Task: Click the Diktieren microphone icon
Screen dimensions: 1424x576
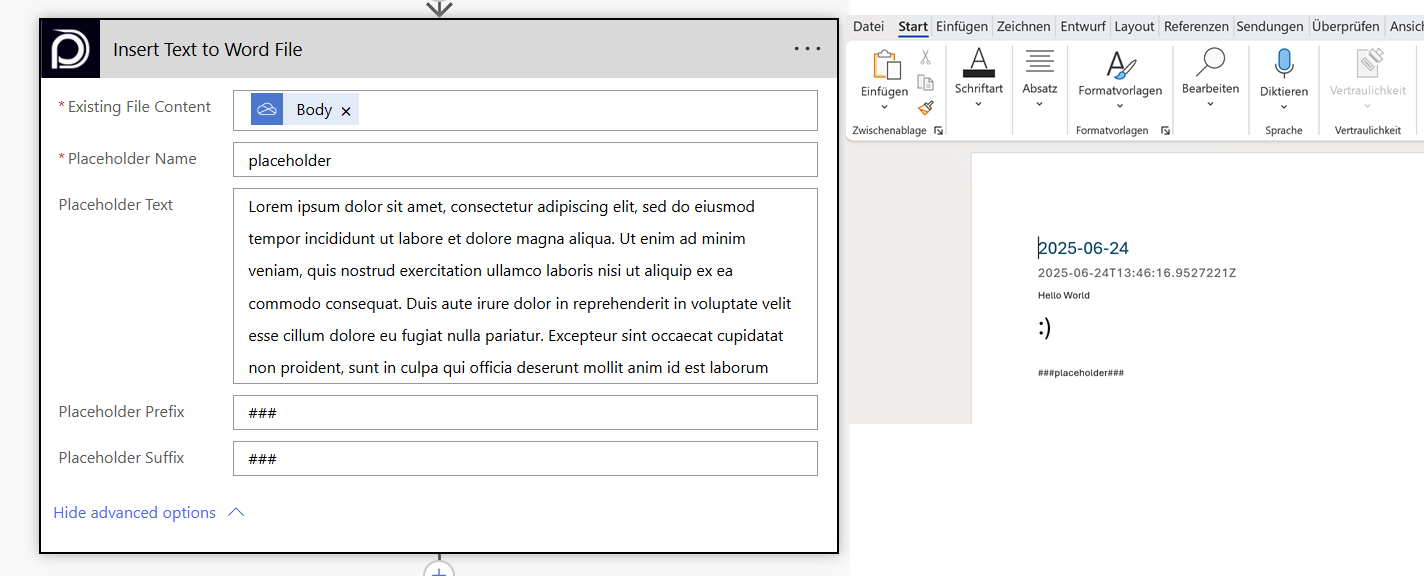Action: pyautogui.click(x=1284, y=63)
